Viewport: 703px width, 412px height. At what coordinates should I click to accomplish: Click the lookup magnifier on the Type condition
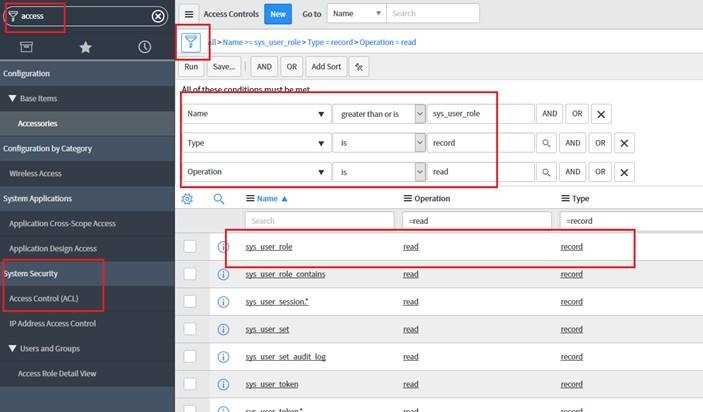coord(546,144)
